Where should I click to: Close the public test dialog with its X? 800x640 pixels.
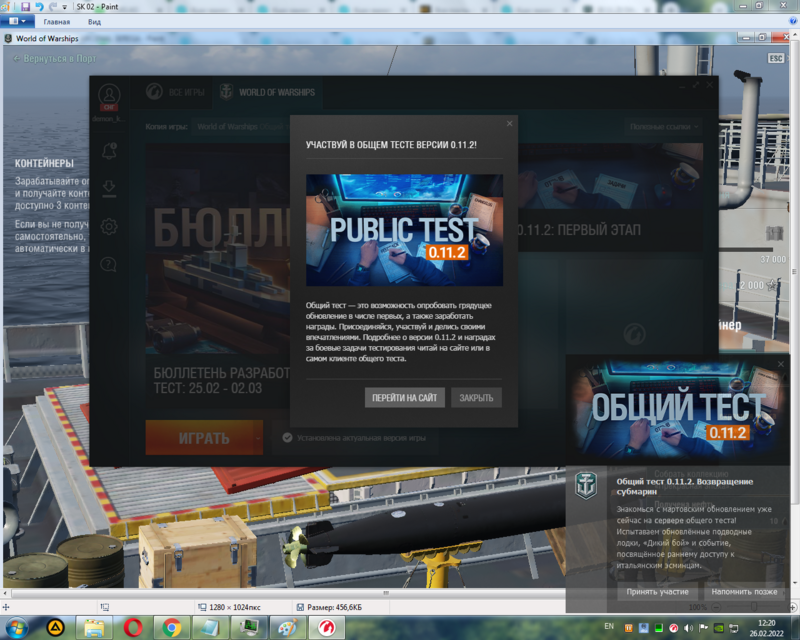[509, 124]
